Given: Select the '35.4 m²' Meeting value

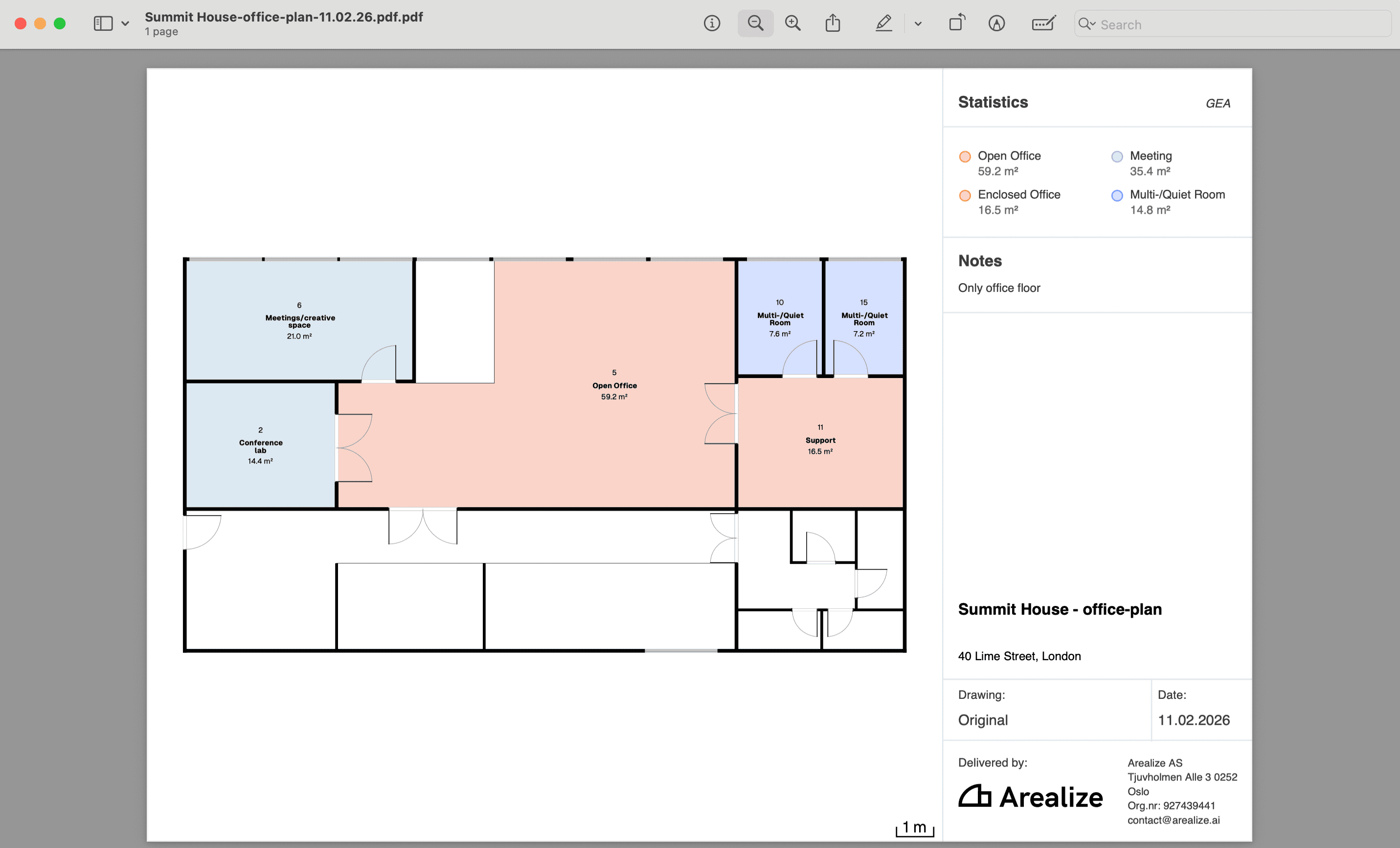Looking at the screenshot, I should point(1150,171).
